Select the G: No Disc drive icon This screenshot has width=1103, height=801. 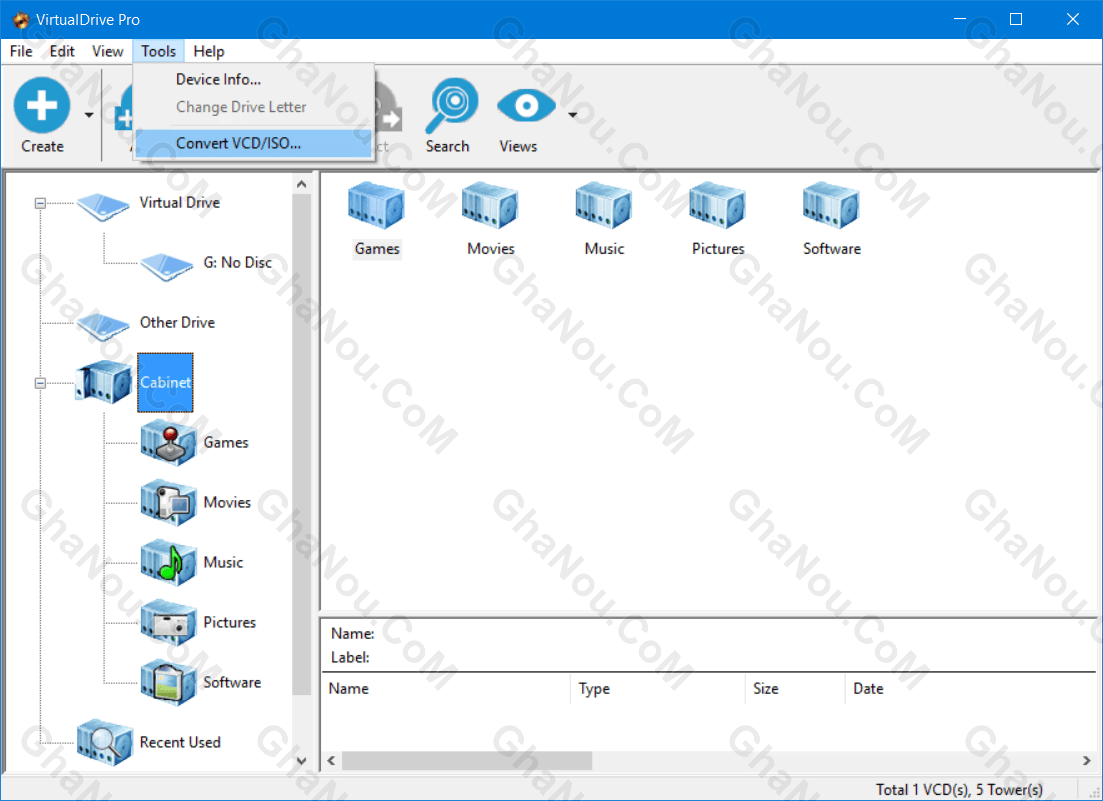pyautogui.click(x=167, y=266)
